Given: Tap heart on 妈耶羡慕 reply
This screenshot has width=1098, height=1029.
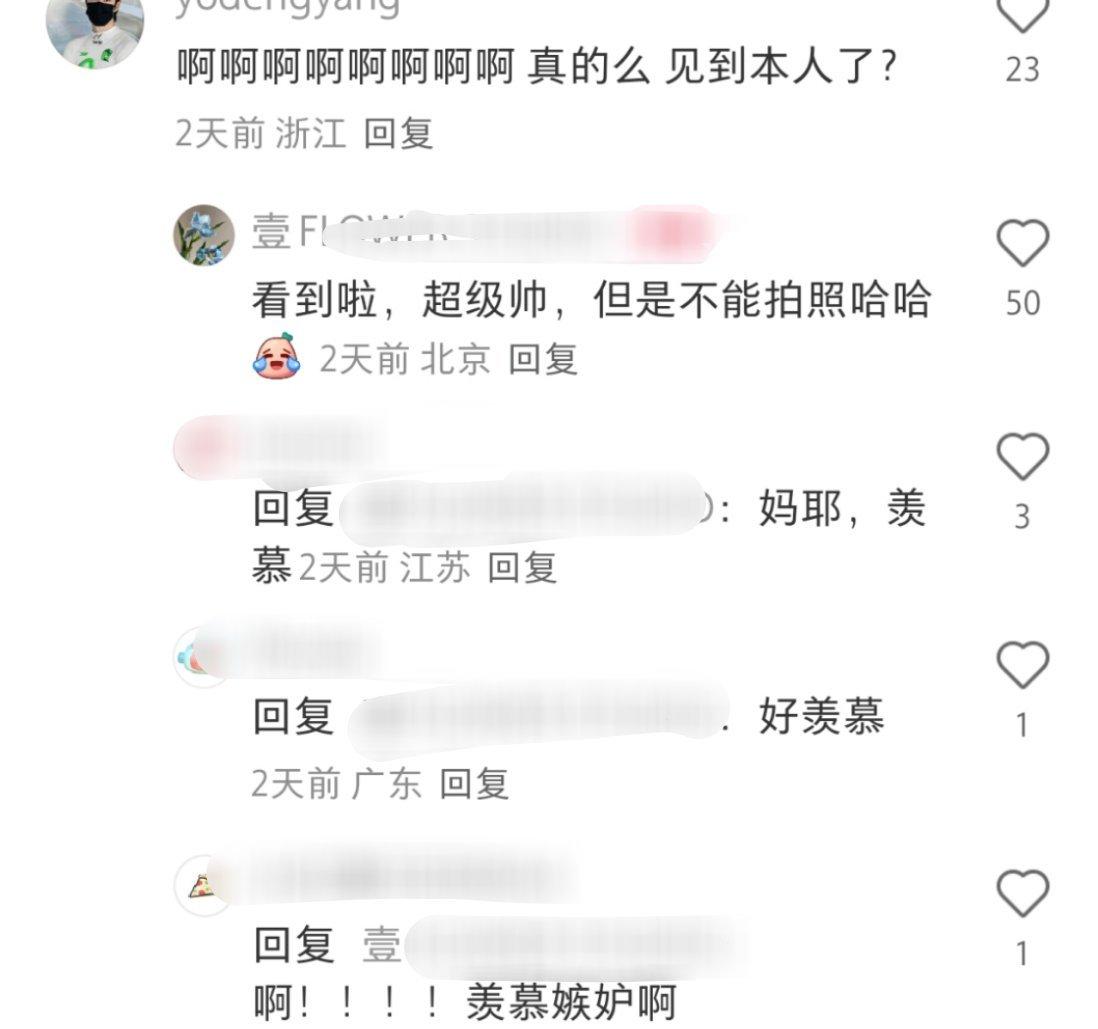Looking at the screenshot, I should click(1022, 457).
